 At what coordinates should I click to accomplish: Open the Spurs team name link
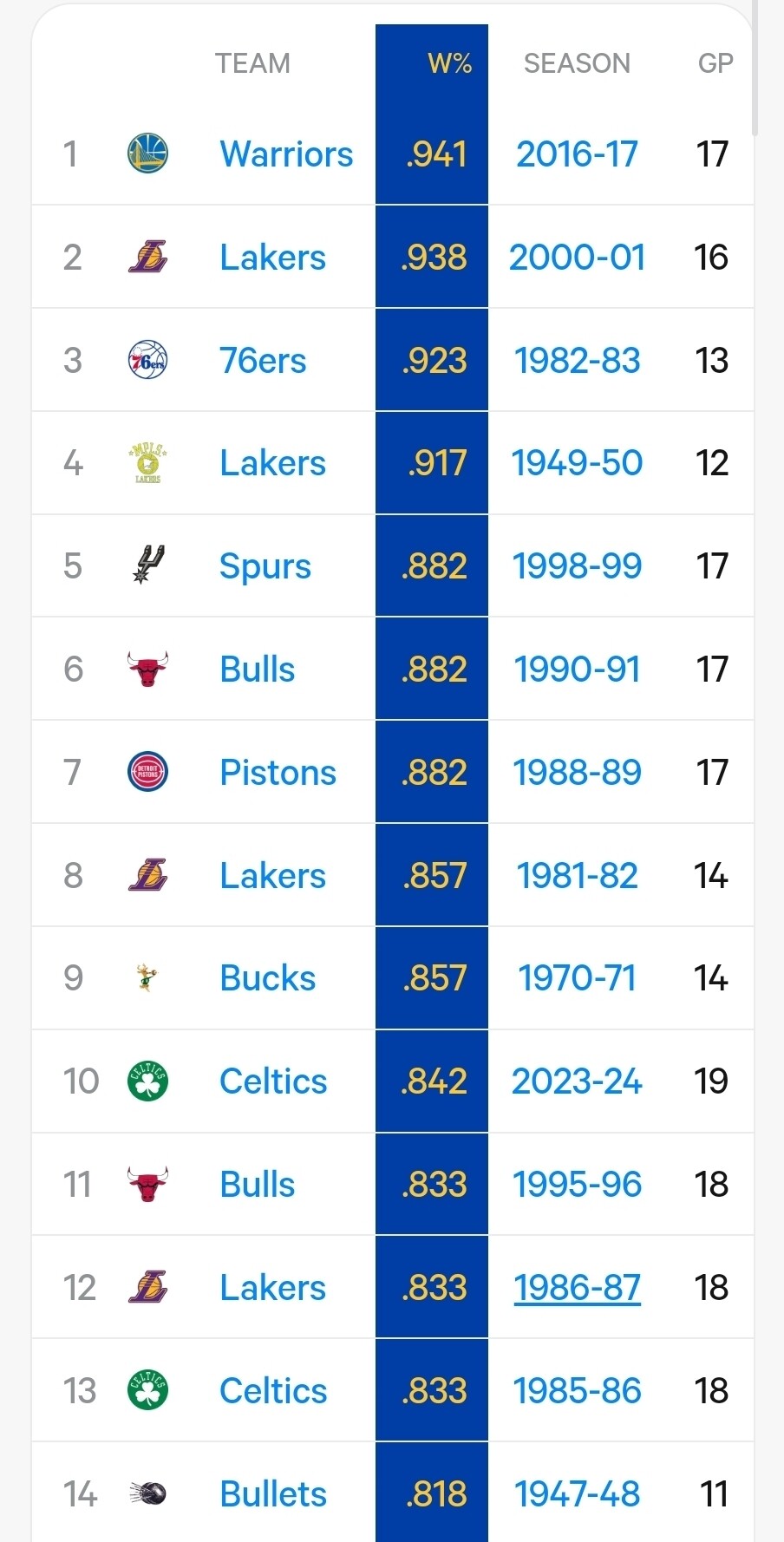tap(265, 566)
